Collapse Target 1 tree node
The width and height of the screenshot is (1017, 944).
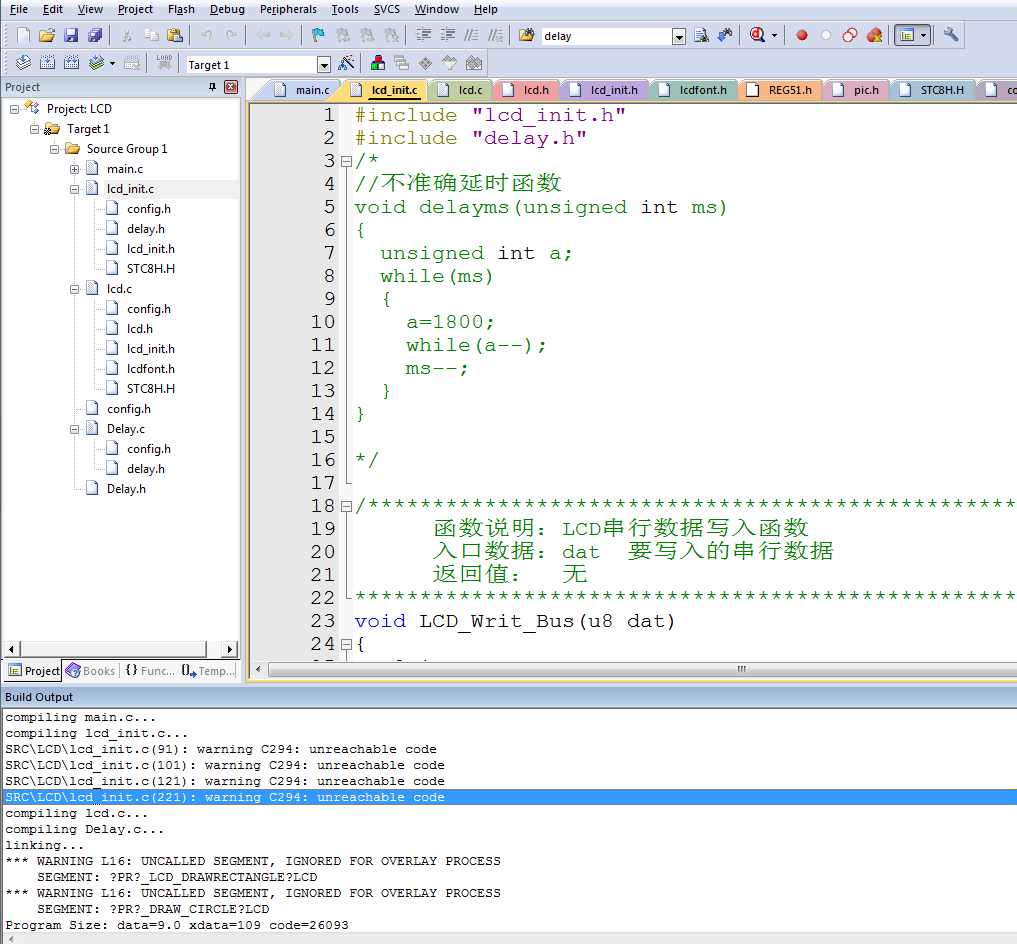point(34,129)
